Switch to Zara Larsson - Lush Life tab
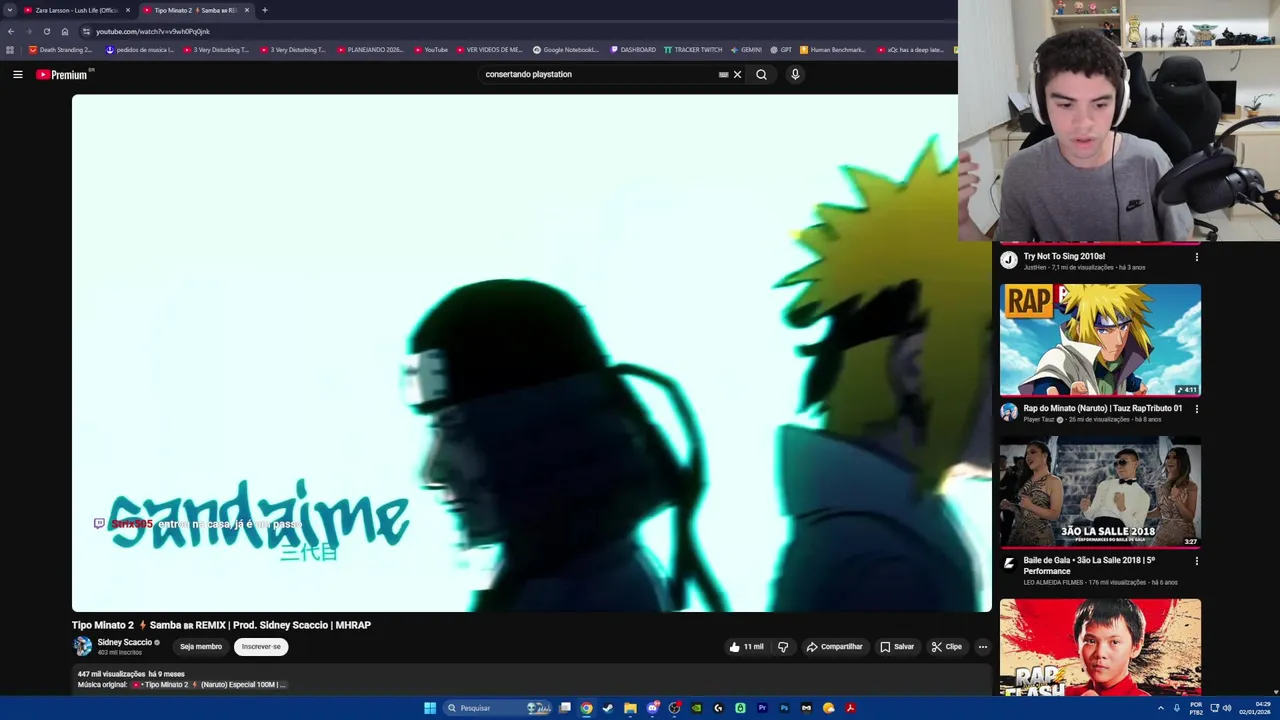This screenshot has height=720, width=1280. pyautogui.click(x=75, y=10)
